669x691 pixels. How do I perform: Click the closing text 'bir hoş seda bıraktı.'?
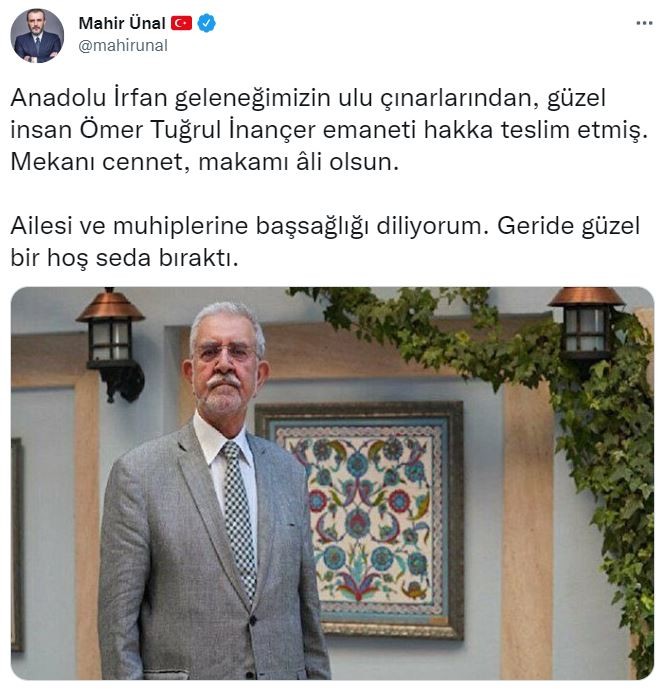pos(124,258)
